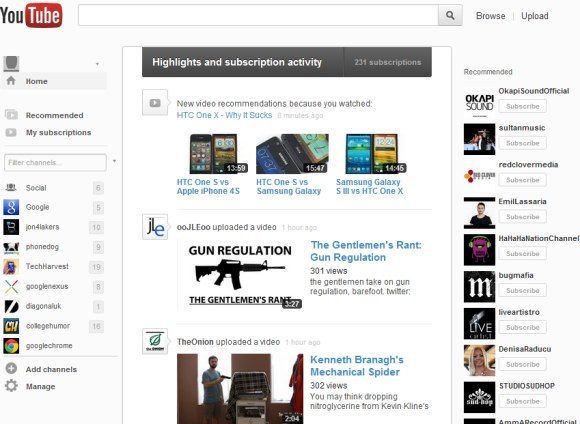Viewport: 580px width, 424px height.
Task: Go to My subscriptions
Action: click(x=58, y=132)
